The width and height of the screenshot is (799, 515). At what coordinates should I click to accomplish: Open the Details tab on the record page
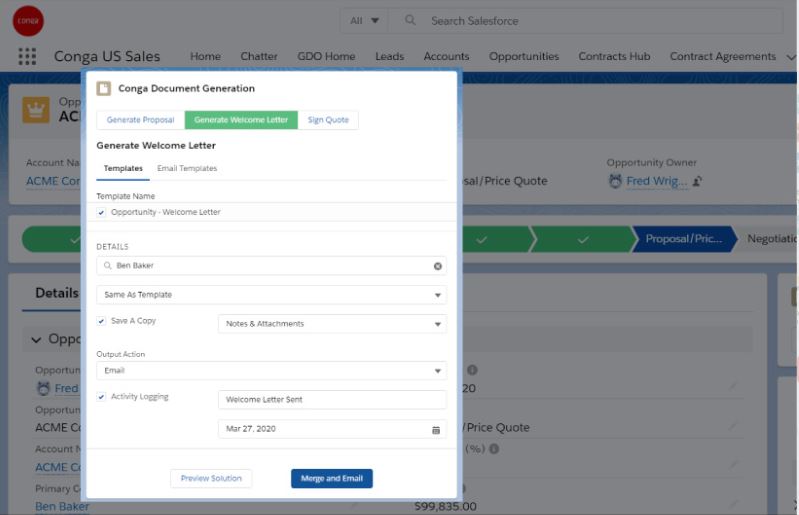coord(57,293)
